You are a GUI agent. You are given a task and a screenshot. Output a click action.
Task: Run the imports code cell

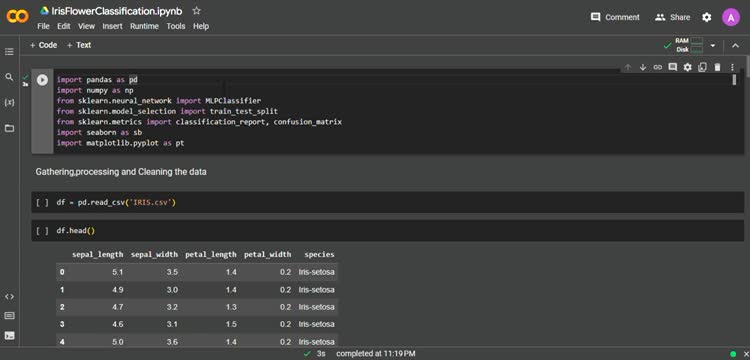[43, 80]
